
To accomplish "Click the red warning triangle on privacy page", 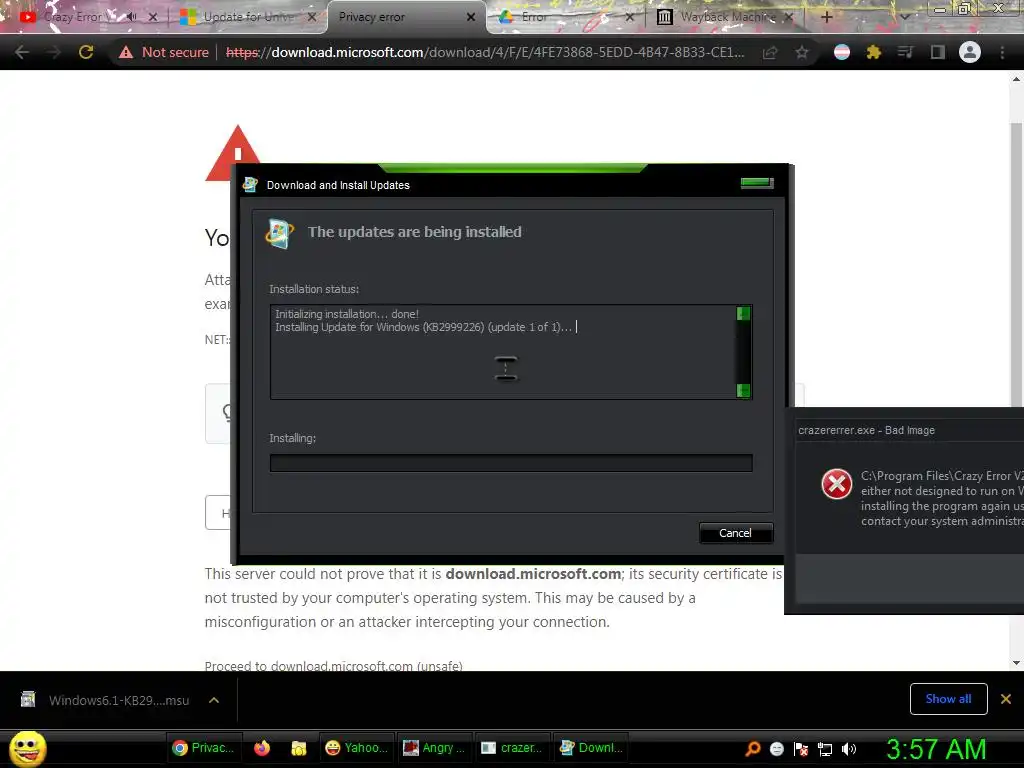I will [235, 152].
